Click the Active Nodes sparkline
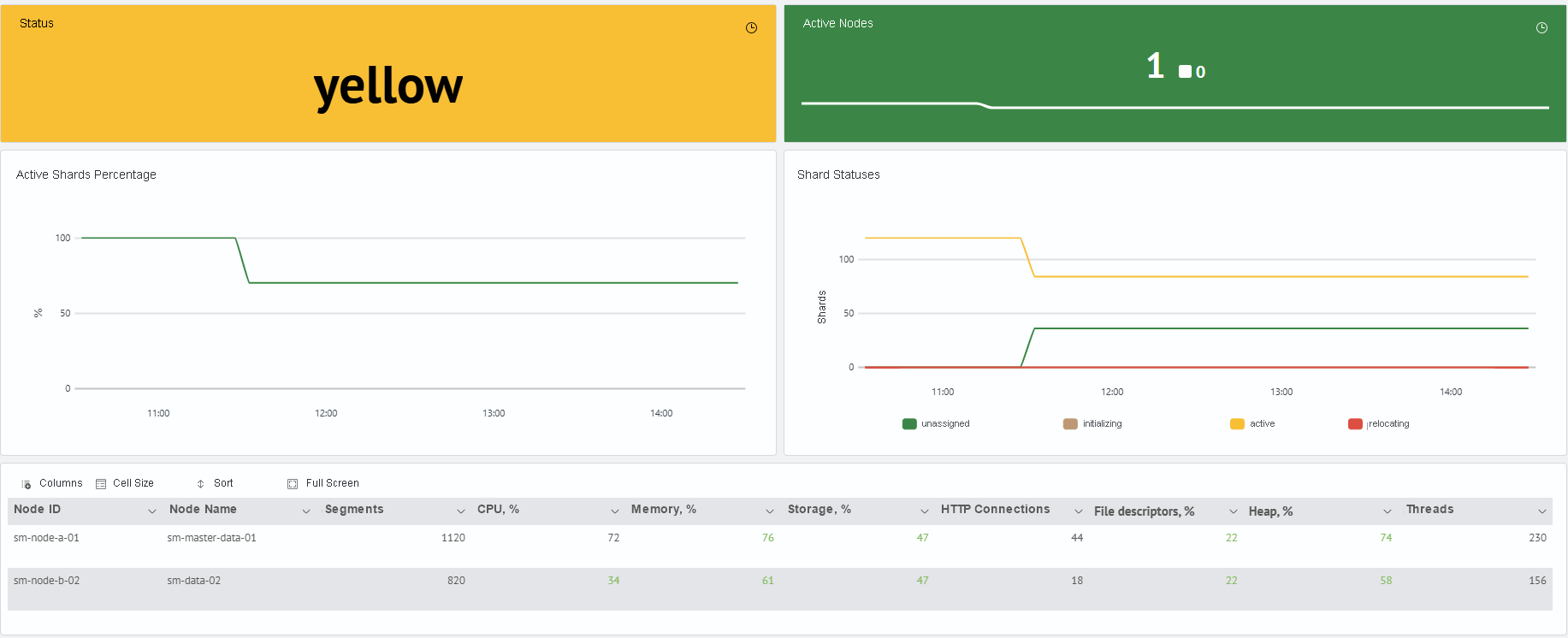Viewport: 1568px width, 638px height. pyautogui.click(x=1175, y=105)
